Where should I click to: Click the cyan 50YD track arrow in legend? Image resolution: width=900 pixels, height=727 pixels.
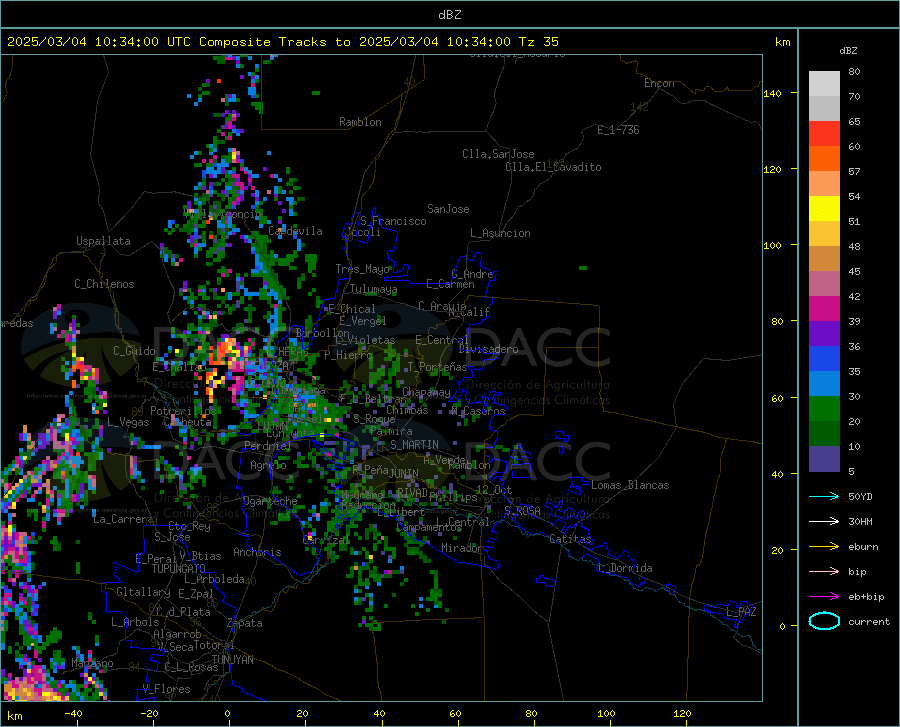824,496
